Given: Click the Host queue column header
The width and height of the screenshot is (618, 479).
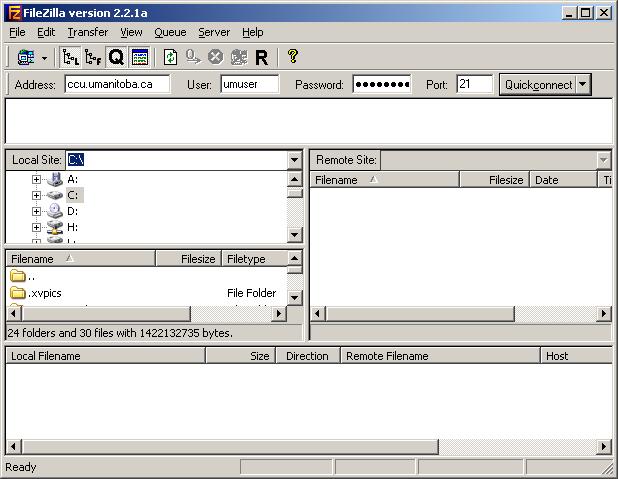Looking at the screenshot, I should click(x=576, y=356).
